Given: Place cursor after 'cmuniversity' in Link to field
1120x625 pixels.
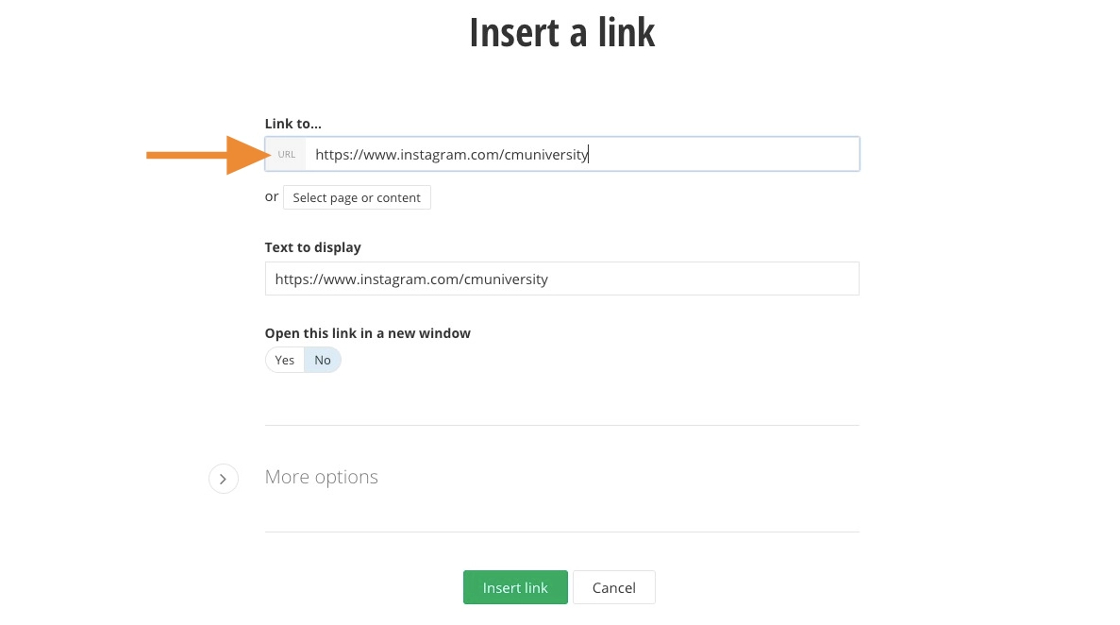Looking at the screenshot, I should (x=590, y=155).
